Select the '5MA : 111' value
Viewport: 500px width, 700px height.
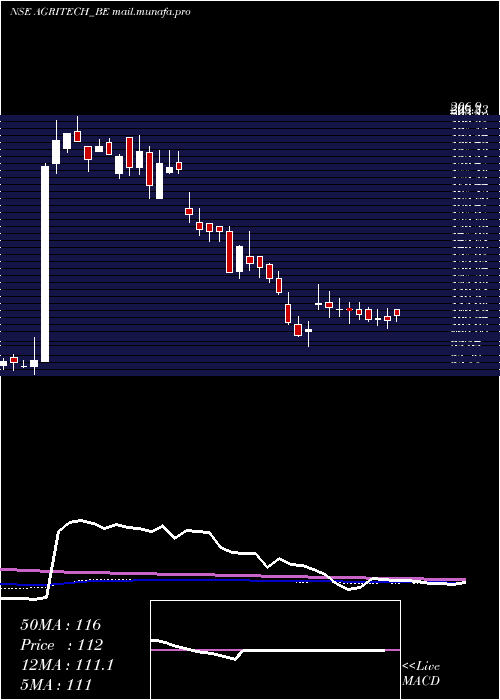[56, 684]
